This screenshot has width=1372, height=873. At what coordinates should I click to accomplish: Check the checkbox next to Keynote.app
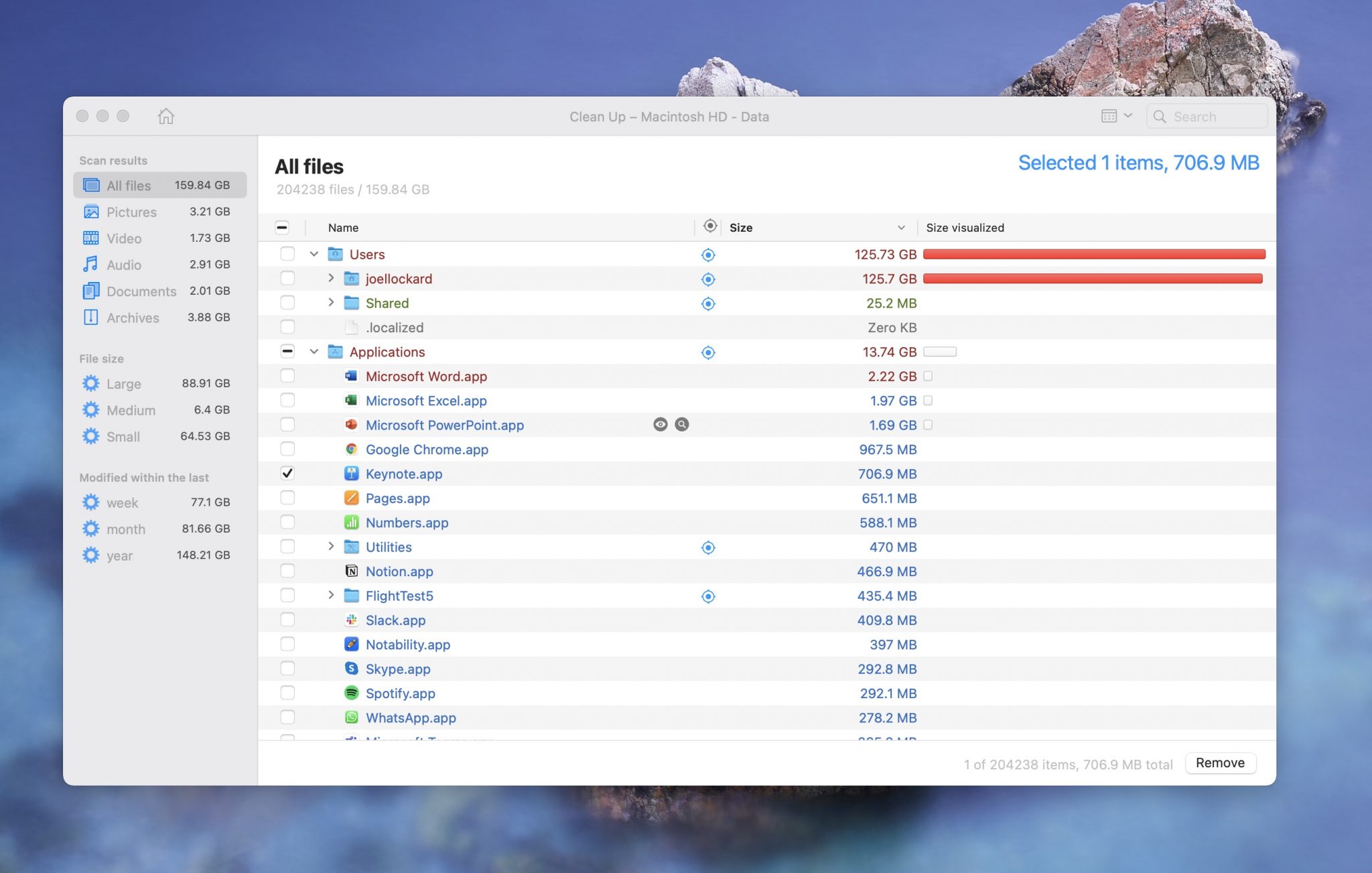[x=287, y=473]
